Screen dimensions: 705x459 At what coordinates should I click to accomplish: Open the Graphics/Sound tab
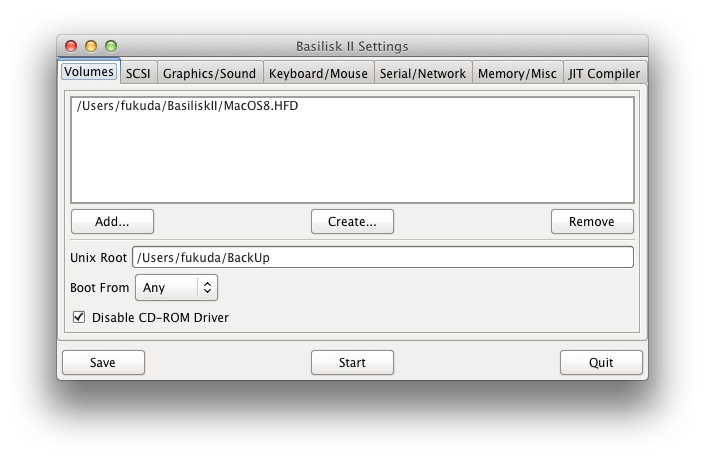click(x=209, y=73)
